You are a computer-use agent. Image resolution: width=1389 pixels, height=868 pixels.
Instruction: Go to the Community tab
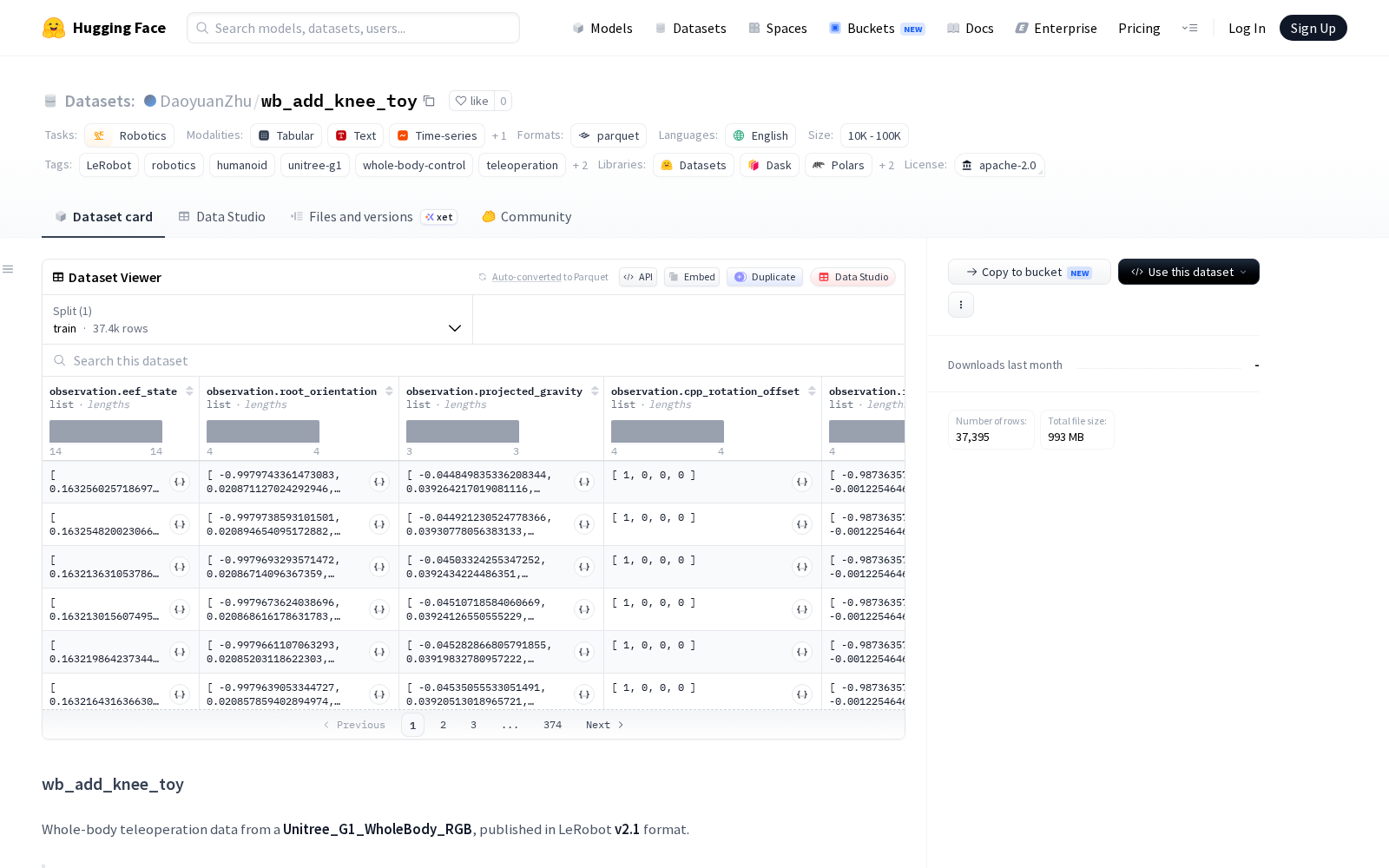point(527,217)
